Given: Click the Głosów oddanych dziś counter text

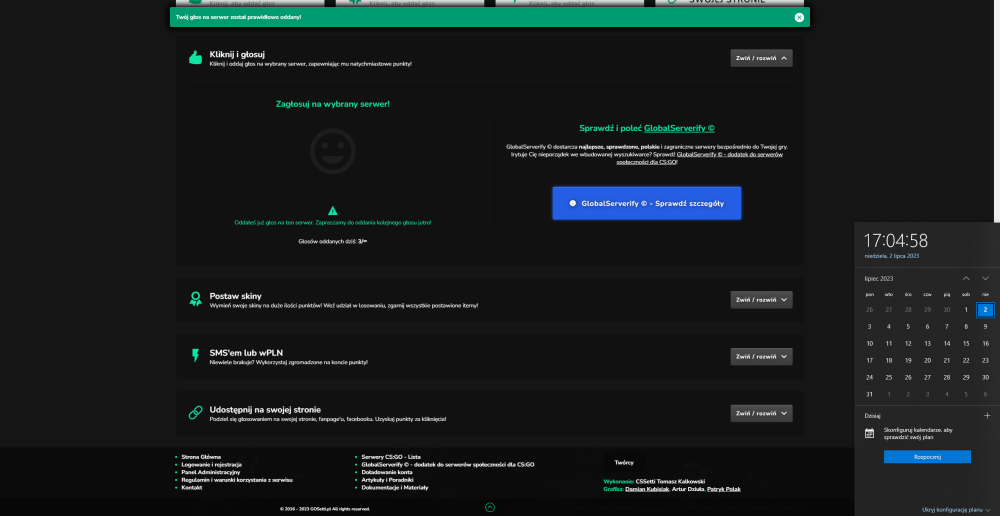Looking at the screenshot, I should click(332, 242).
